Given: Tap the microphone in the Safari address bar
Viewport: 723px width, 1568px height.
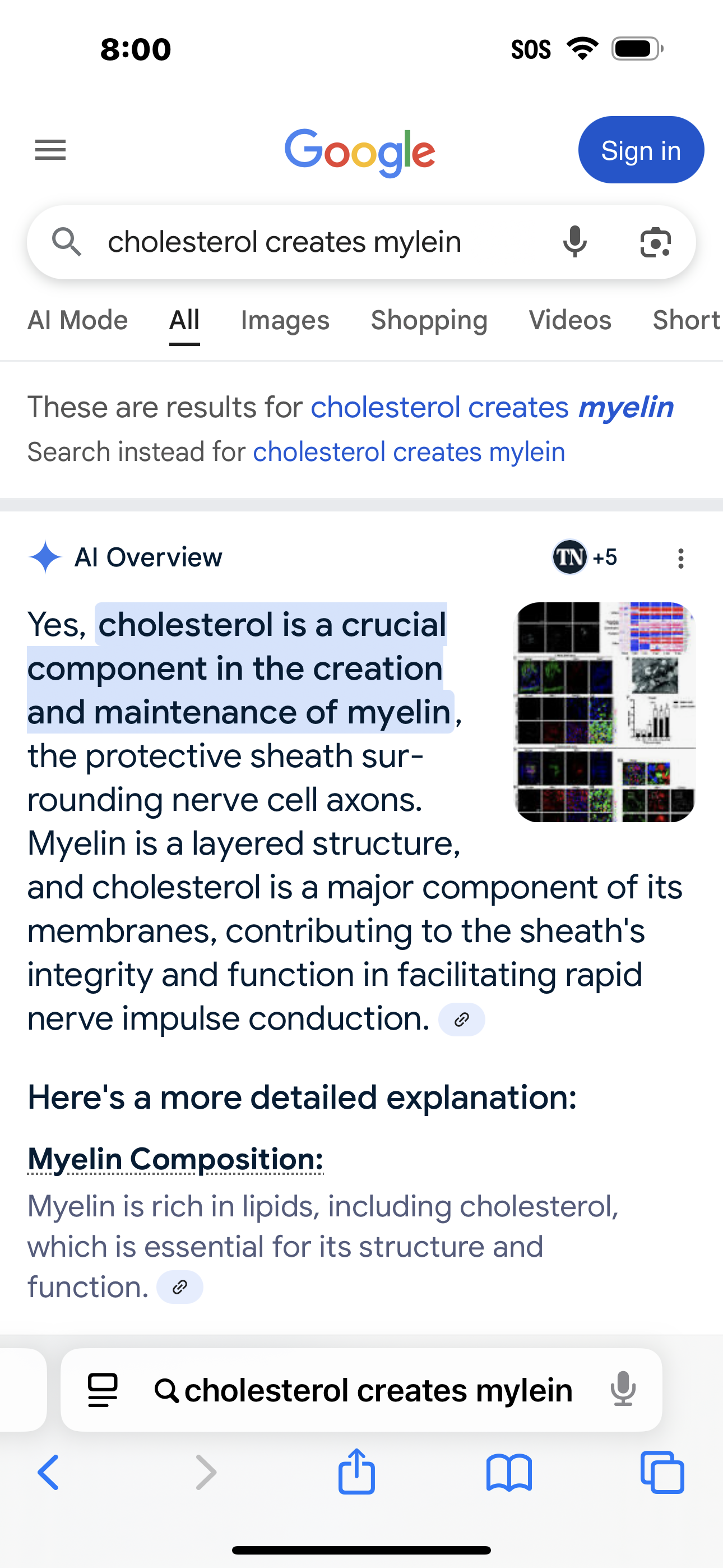Looking at the screenshot, I should 623,1390.
